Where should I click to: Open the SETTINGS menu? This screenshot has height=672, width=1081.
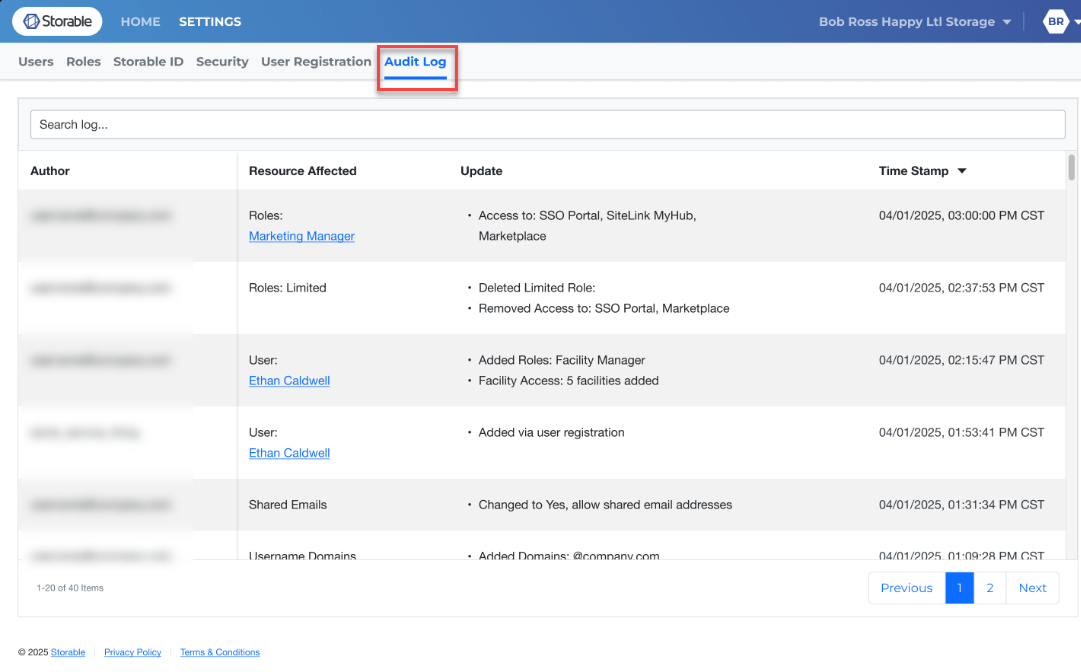coord(210,21)
